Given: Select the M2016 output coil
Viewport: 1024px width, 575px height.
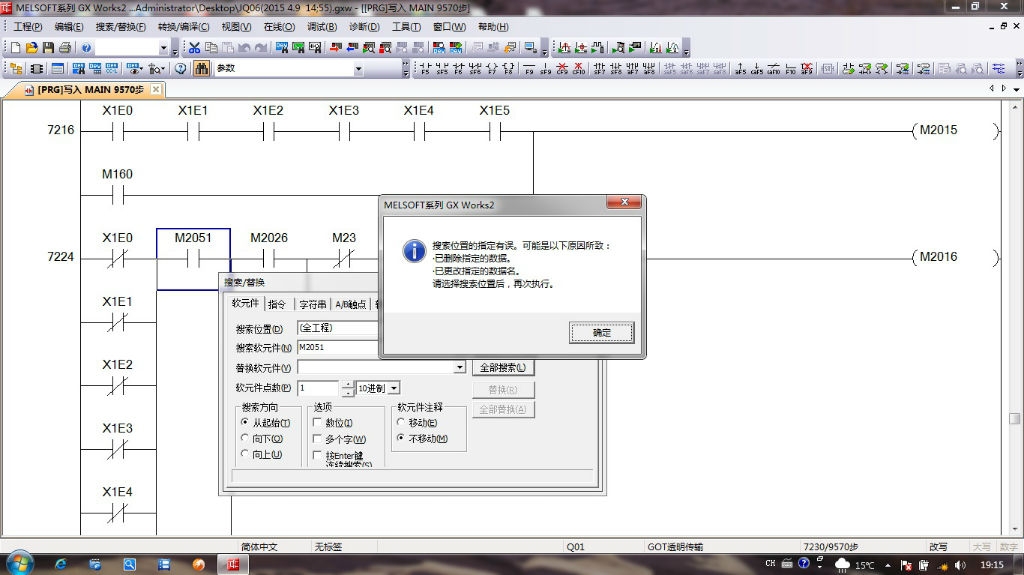Looking at the screenshot, I should click(x=955, y=257).
